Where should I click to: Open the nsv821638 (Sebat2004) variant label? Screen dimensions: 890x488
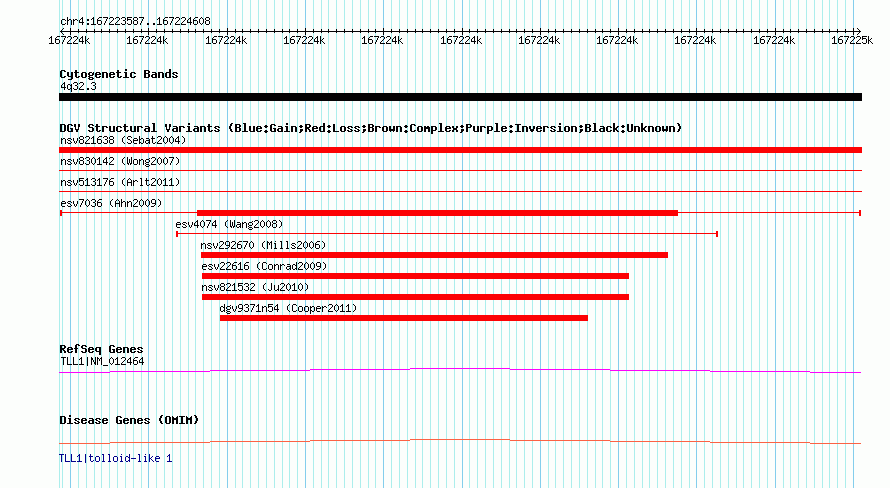(123, 140)
